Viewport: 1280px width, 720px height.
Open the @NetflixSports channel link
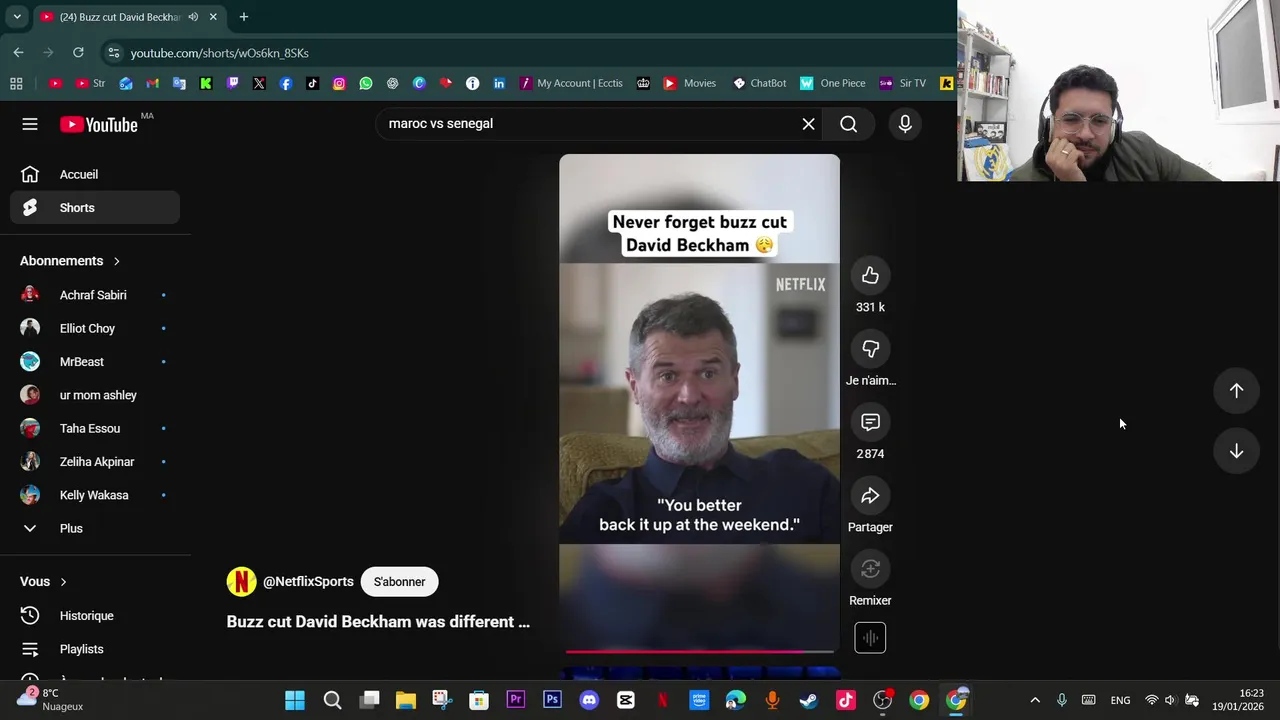(308, 582)
